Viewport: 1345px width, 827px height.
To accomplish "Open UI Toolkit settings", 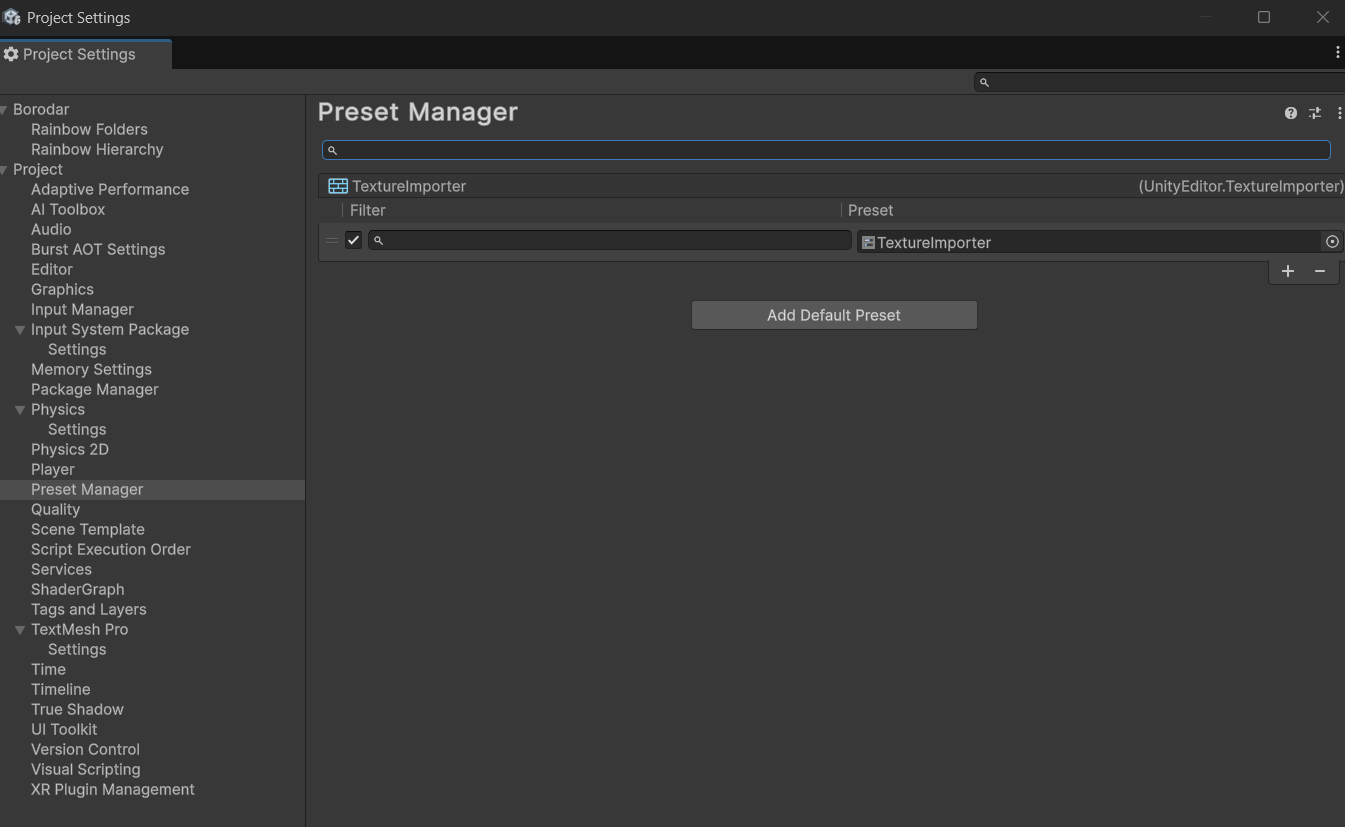I will tap(64, 729).
